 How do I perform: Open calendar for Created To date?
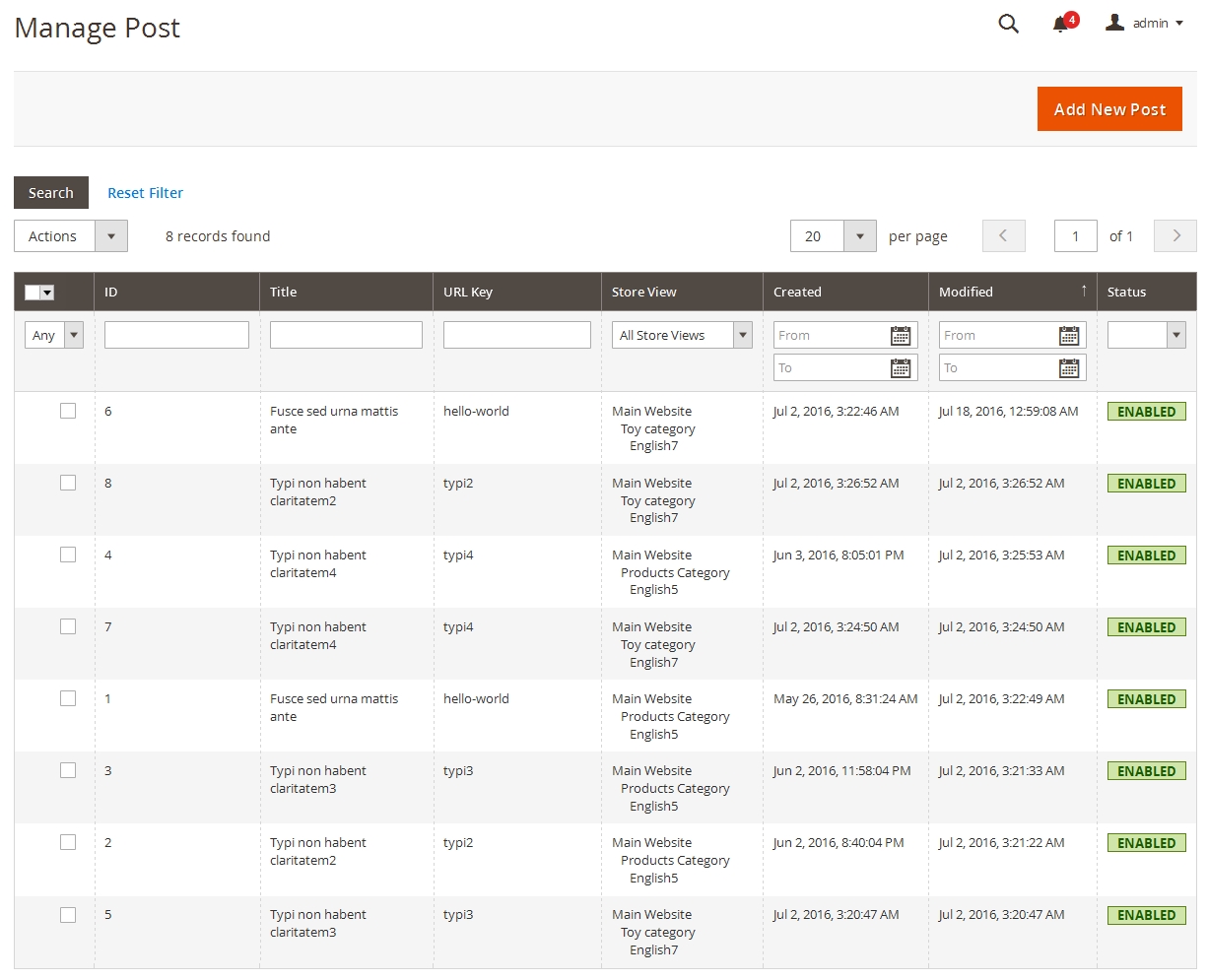(x=901, y=368)
